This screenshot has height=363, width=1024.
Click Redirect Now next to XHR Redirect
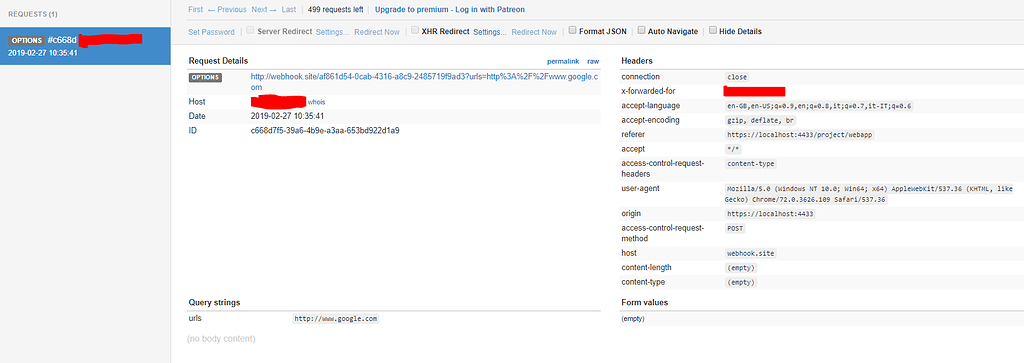click(534, 31)
